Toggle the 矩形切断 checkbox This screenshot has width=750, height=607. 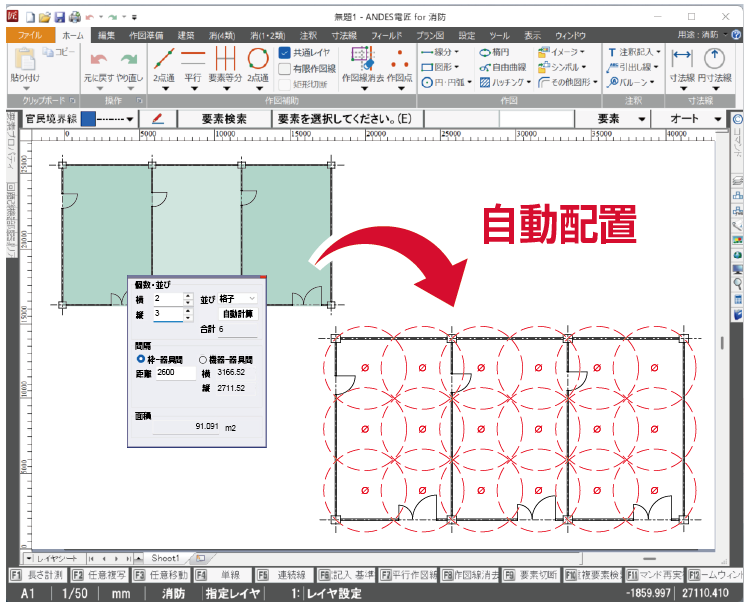point(285,85)
